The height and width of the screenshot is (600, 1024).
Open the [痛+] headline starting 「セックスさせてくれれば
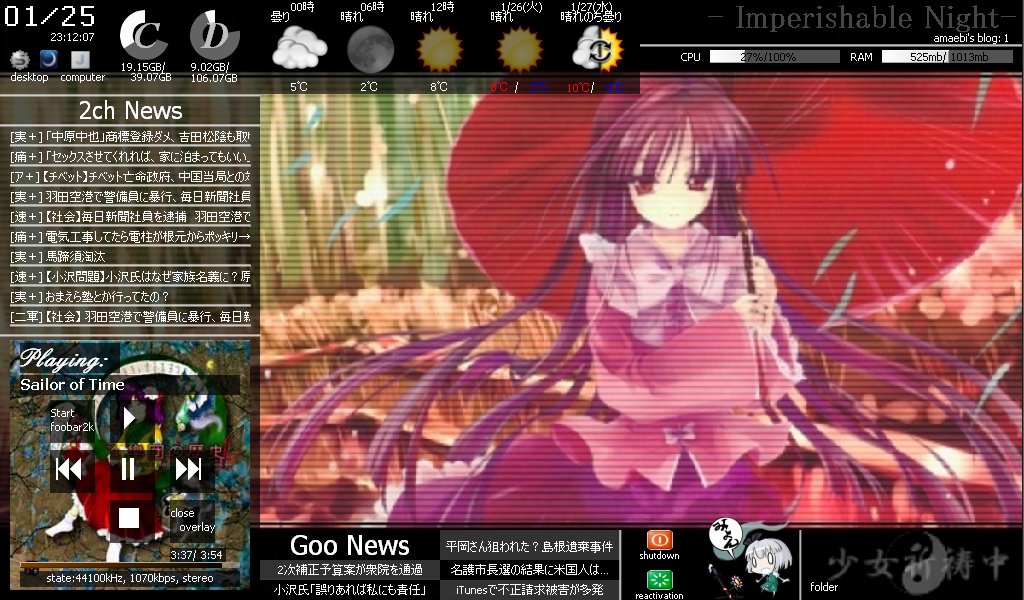coord(130,157)
